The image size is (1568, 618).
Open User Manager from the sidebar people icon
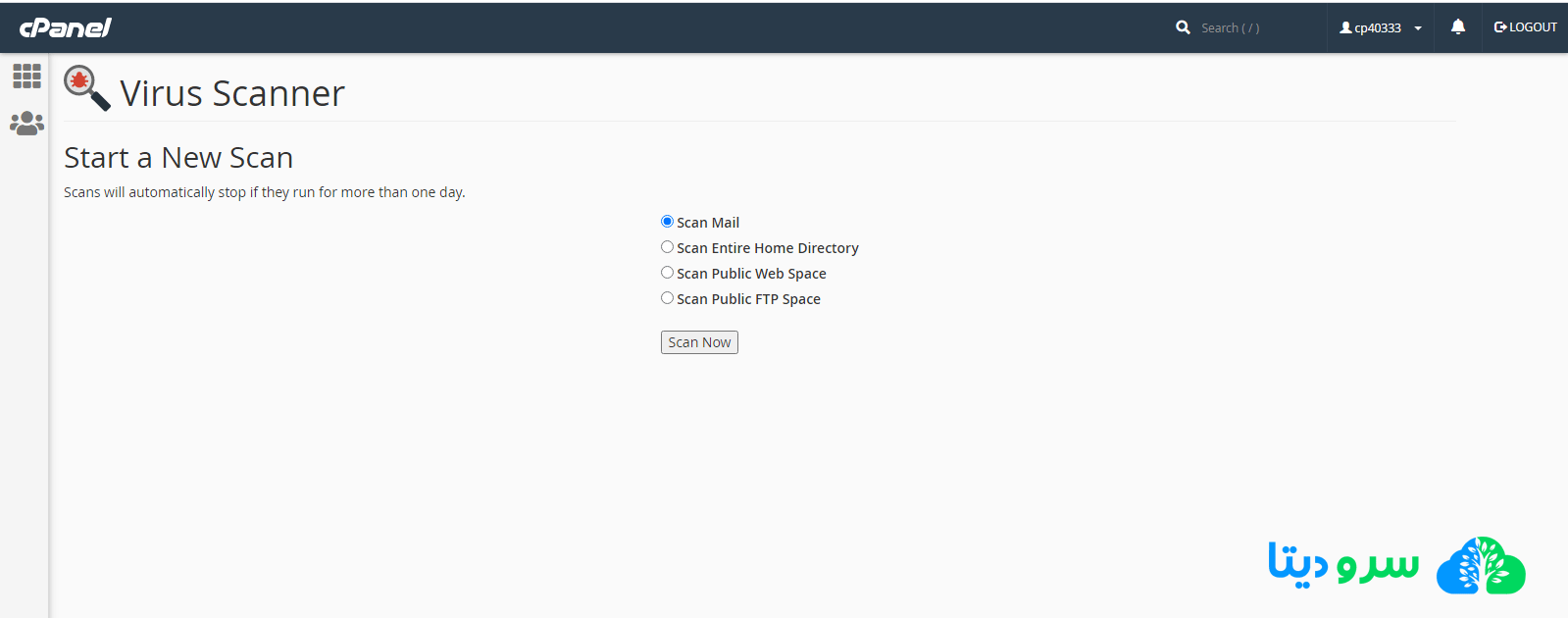coord(26,124)
